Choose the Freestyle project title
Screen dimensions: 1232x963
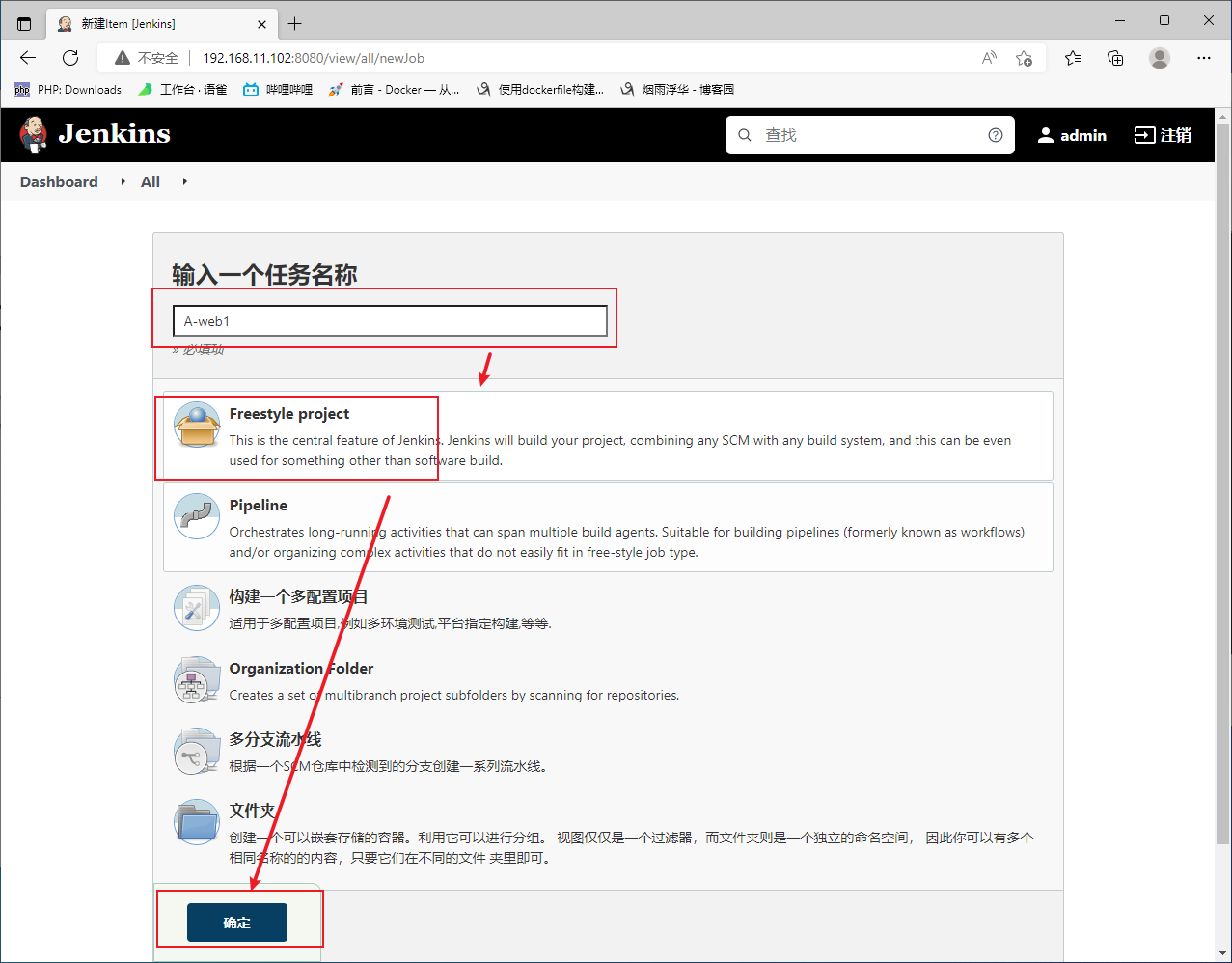pos(289,413)
